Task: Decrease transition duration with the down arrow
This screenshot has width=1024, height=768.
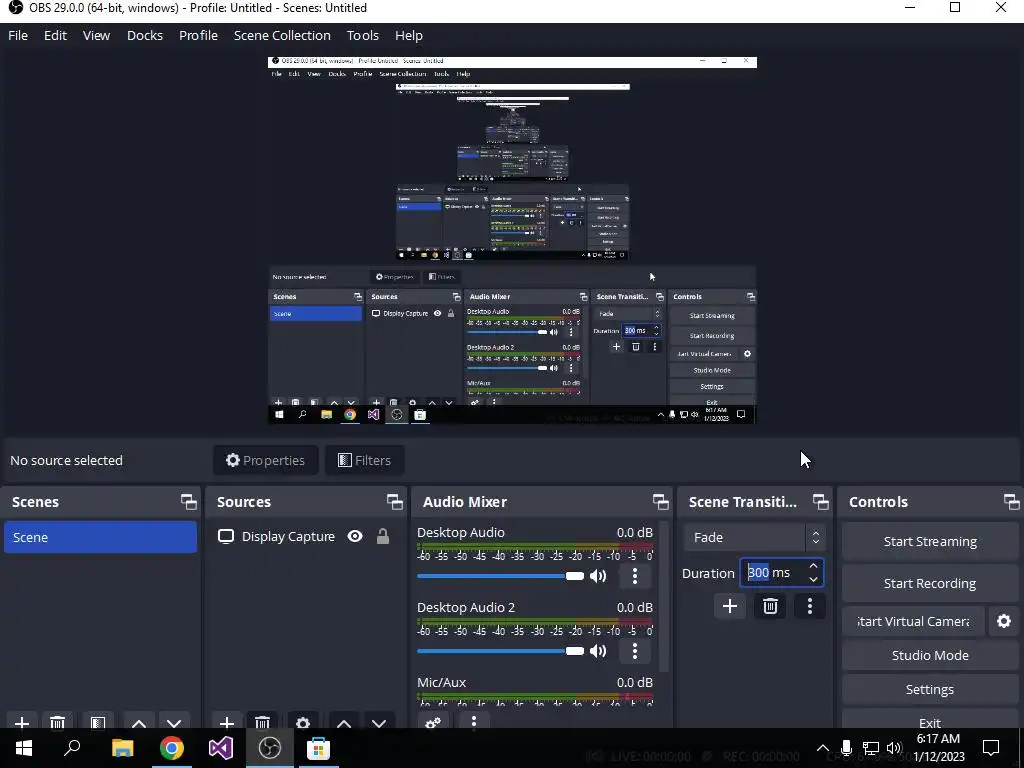Action: [814, 579]
